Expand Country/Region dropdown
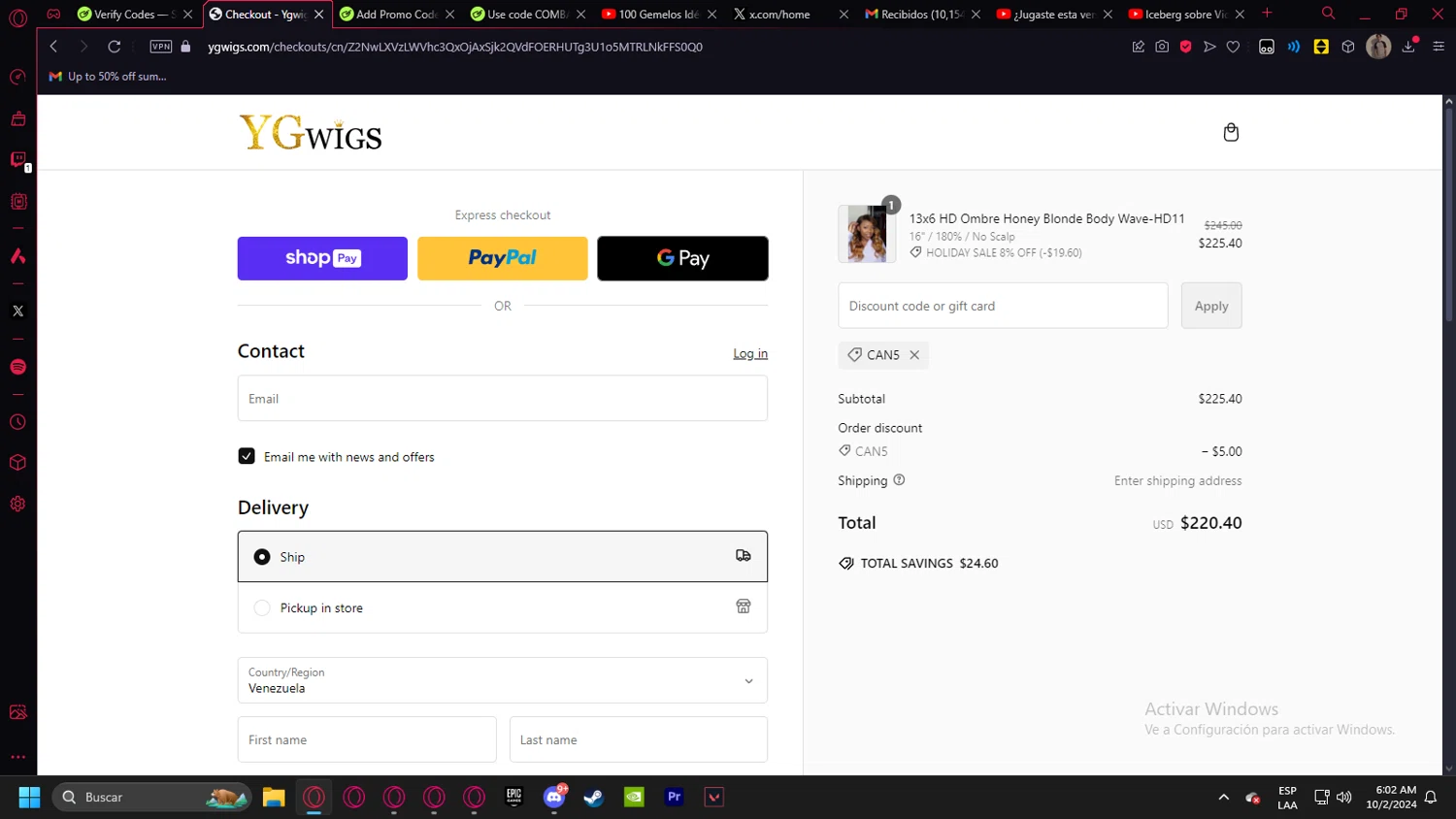 click(x=503, y=680)
